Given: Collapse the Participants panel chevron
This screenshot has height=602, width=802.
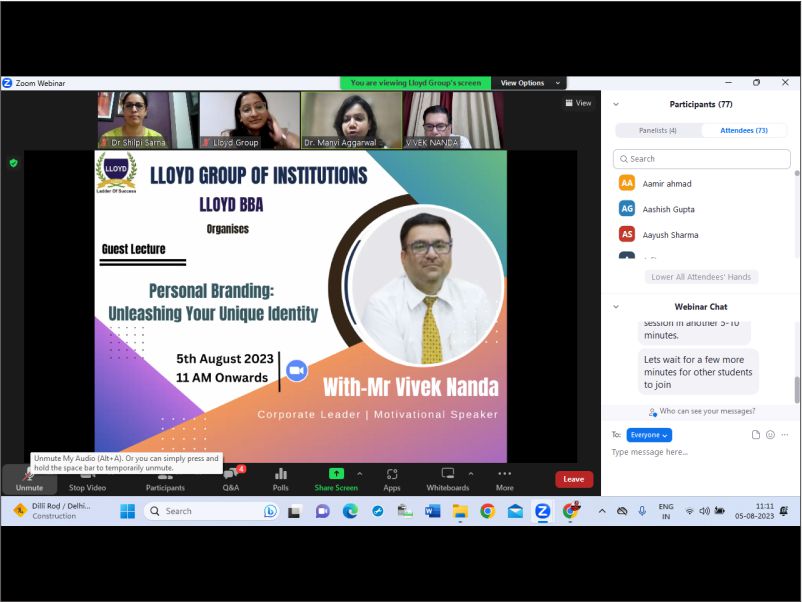Looking at the screenshot, I should (616, 104).
